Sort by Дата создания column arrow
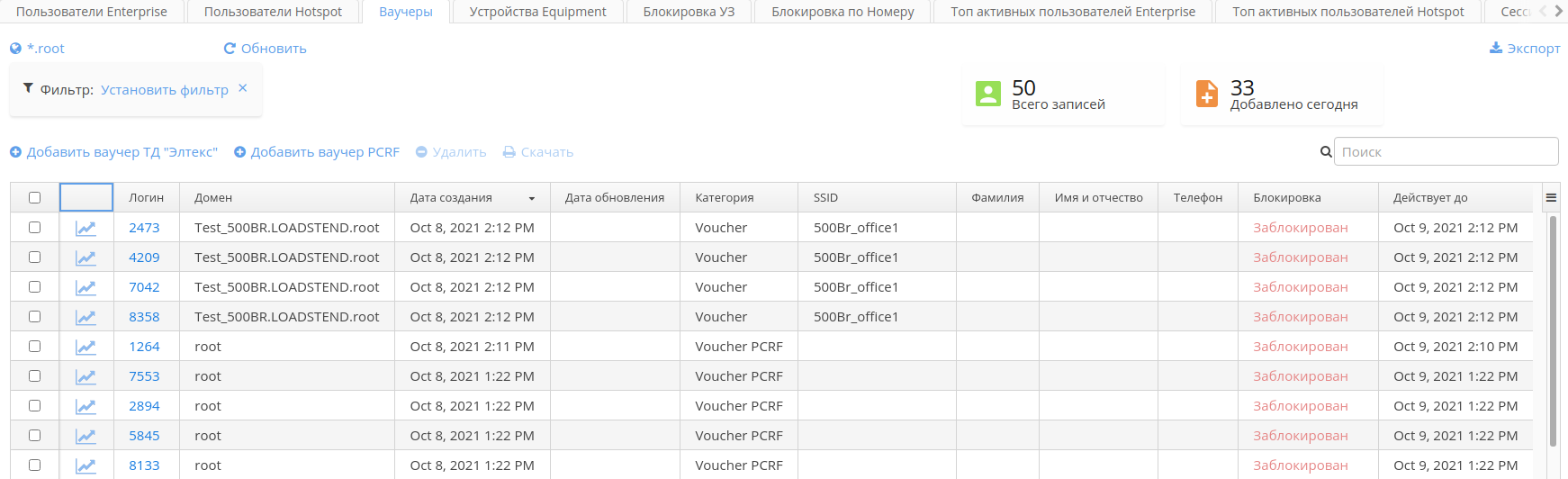The width and height of the screenshot is (1568, 479). point(532,199)
